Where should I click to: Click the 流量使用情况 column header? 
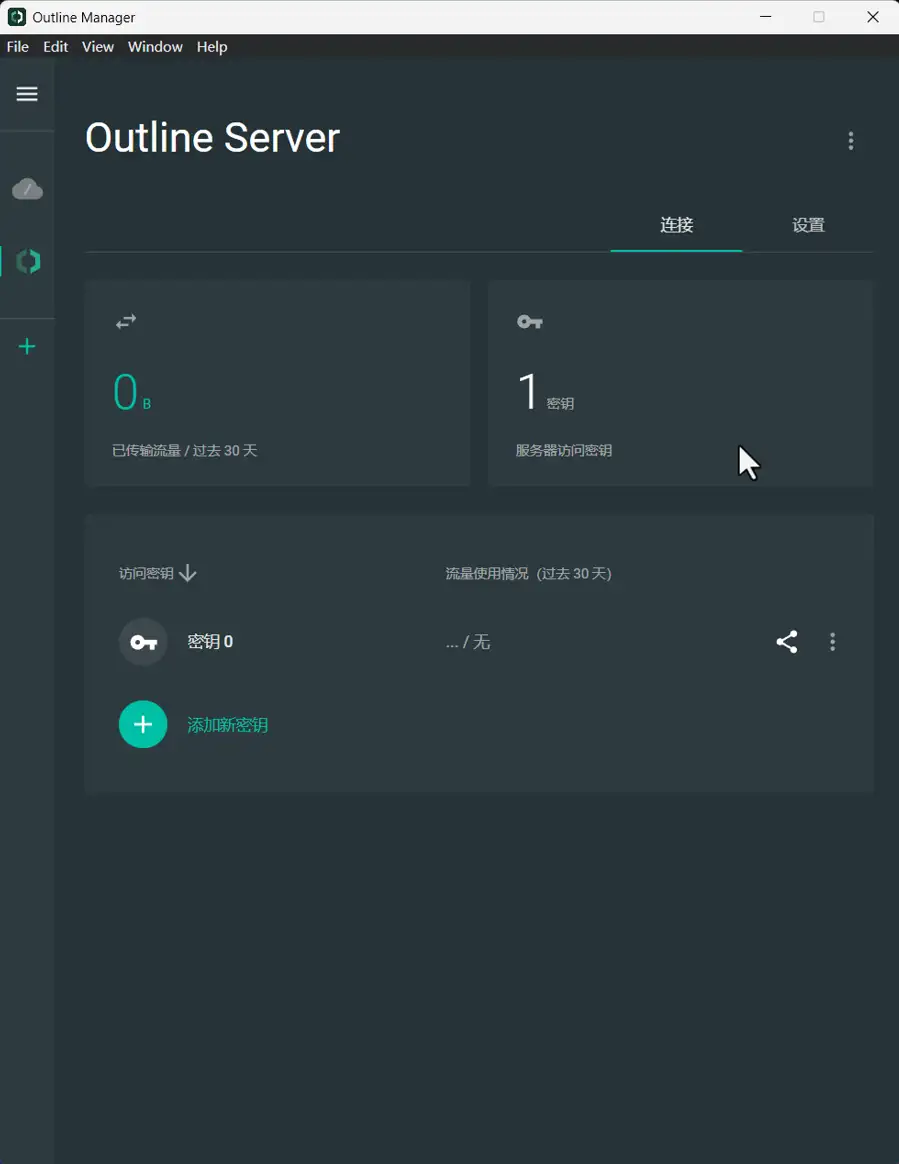(529, 574)
